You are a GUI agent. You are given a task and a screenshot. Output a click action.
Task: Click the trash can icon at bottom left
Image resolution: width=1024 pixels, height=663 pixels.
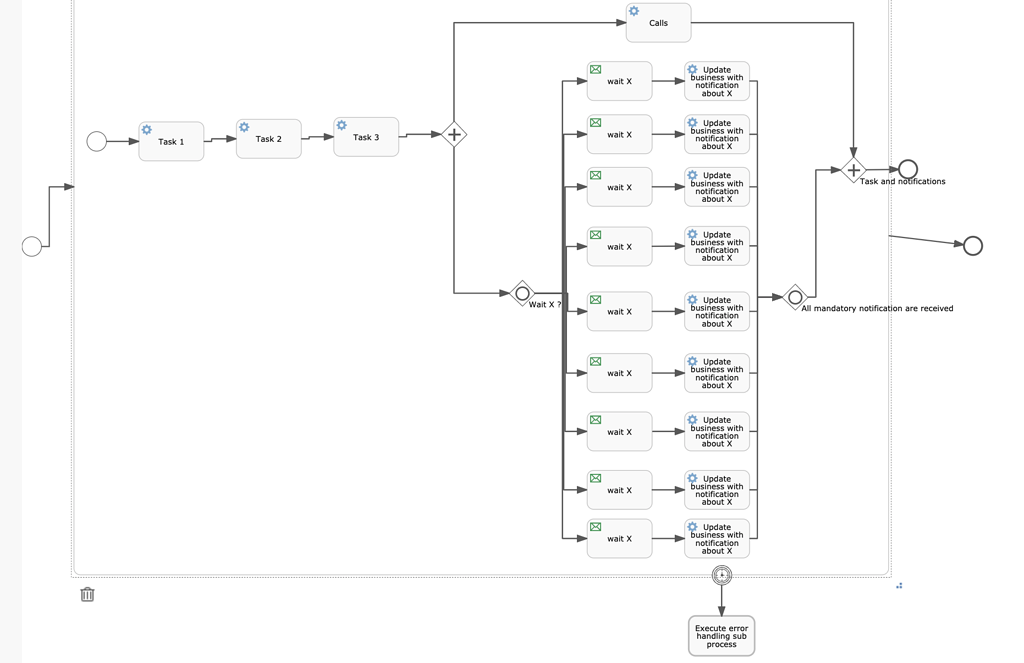(87, 594)
